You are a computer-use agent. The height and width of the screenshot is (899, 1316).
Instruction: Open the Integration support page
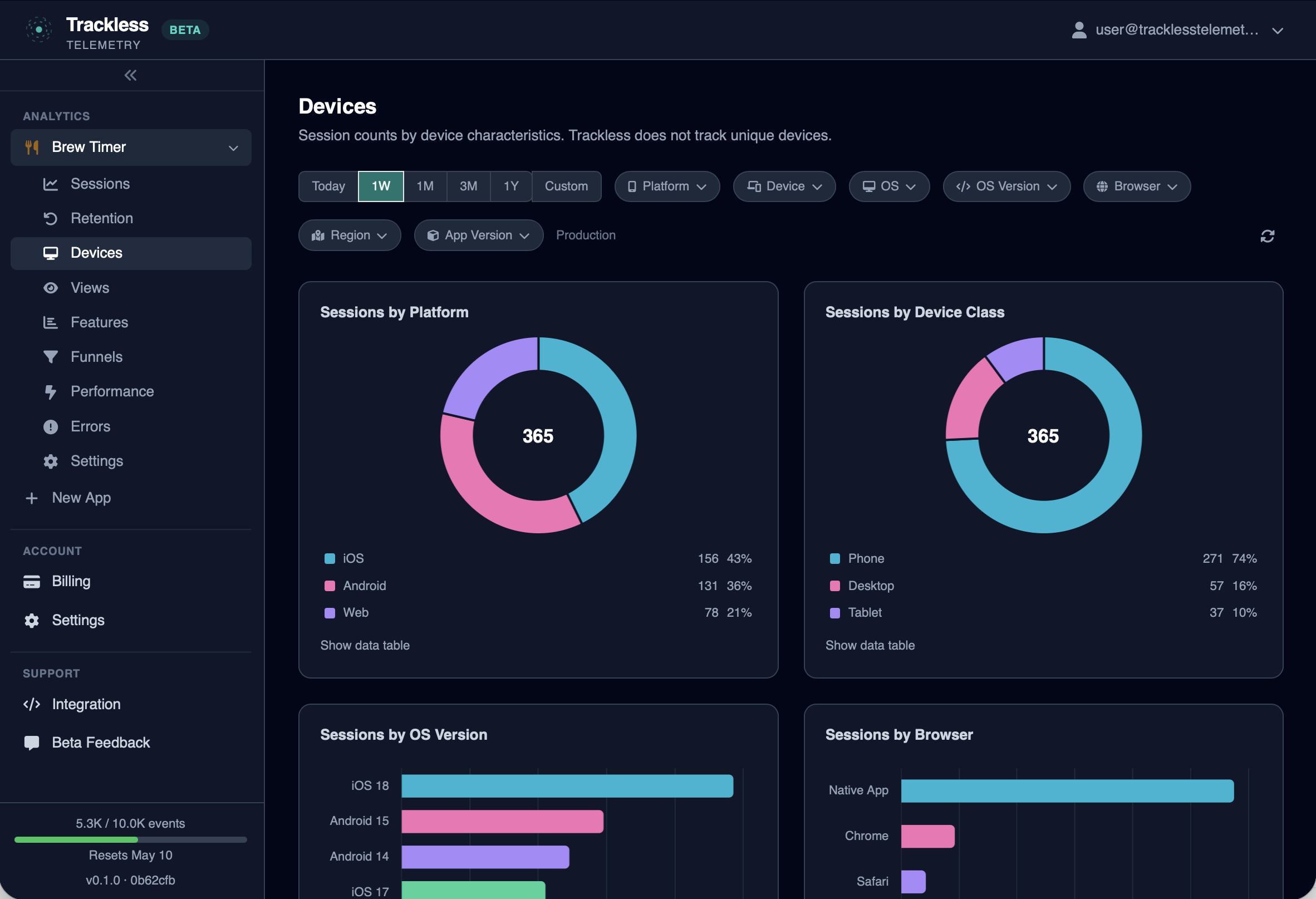[x=131, y=704]
